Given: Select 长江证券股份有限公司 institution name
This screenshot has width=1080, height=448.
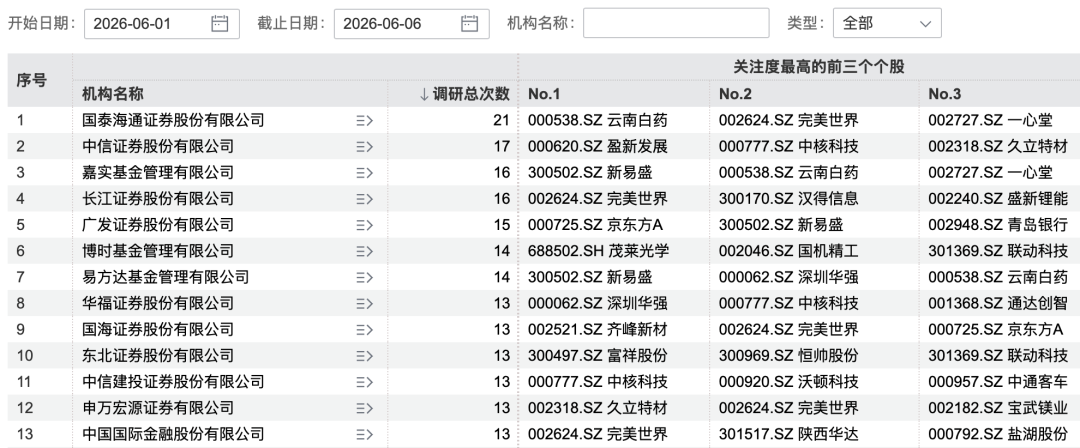Looking at the screenshot, I should pos(158,199).
